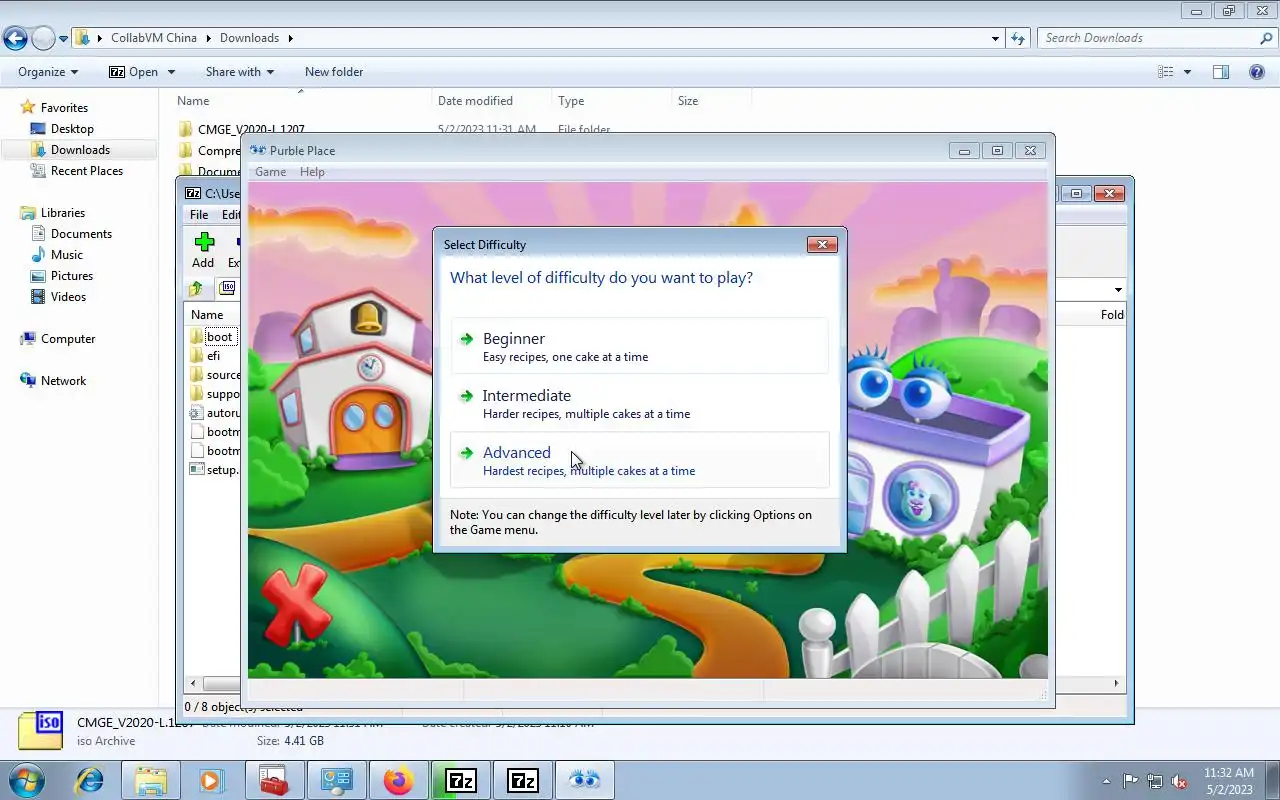The image size is (1280, 800).
Task: Click the Change your view icon
Action: coord(1165,72)
